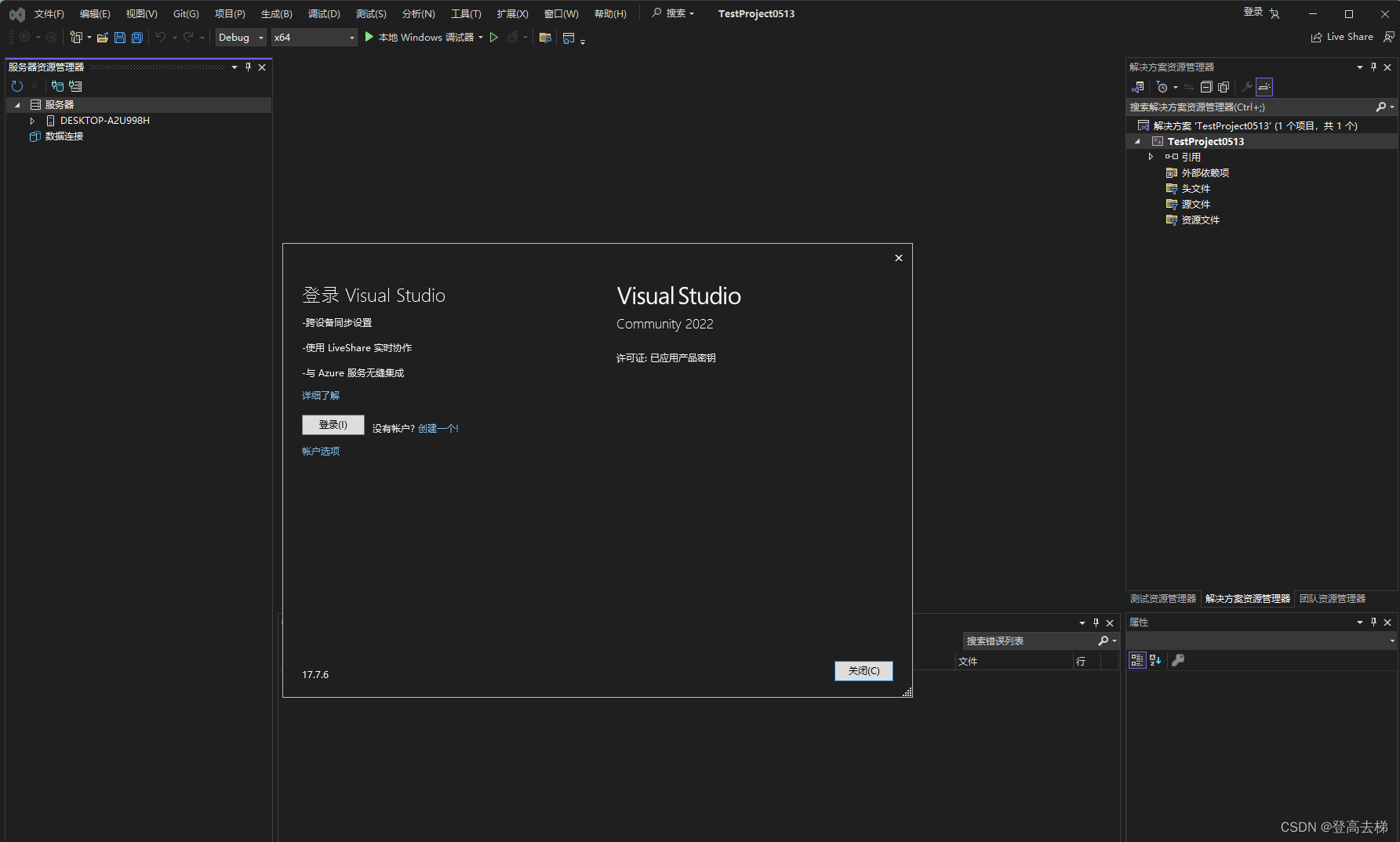
Task: Follow the 详细了解 link
Action: coord(321,396)
